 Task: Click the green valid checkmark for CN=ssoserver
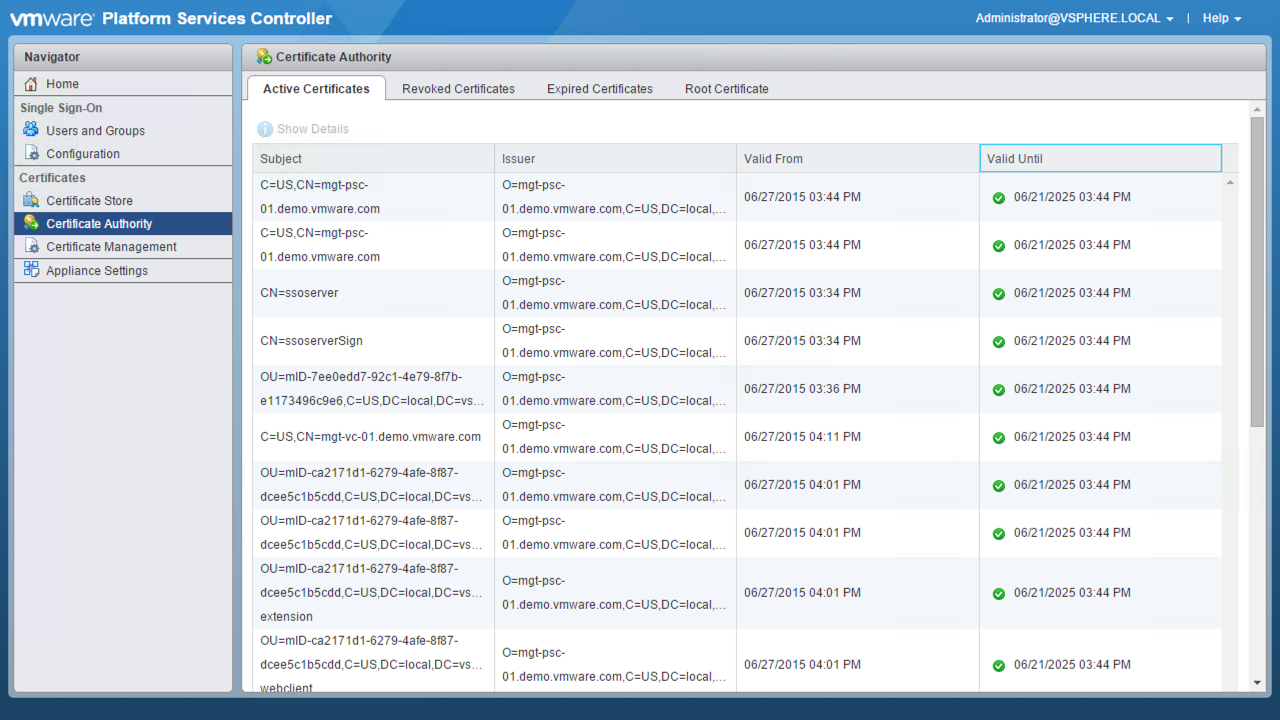[998, 294]
